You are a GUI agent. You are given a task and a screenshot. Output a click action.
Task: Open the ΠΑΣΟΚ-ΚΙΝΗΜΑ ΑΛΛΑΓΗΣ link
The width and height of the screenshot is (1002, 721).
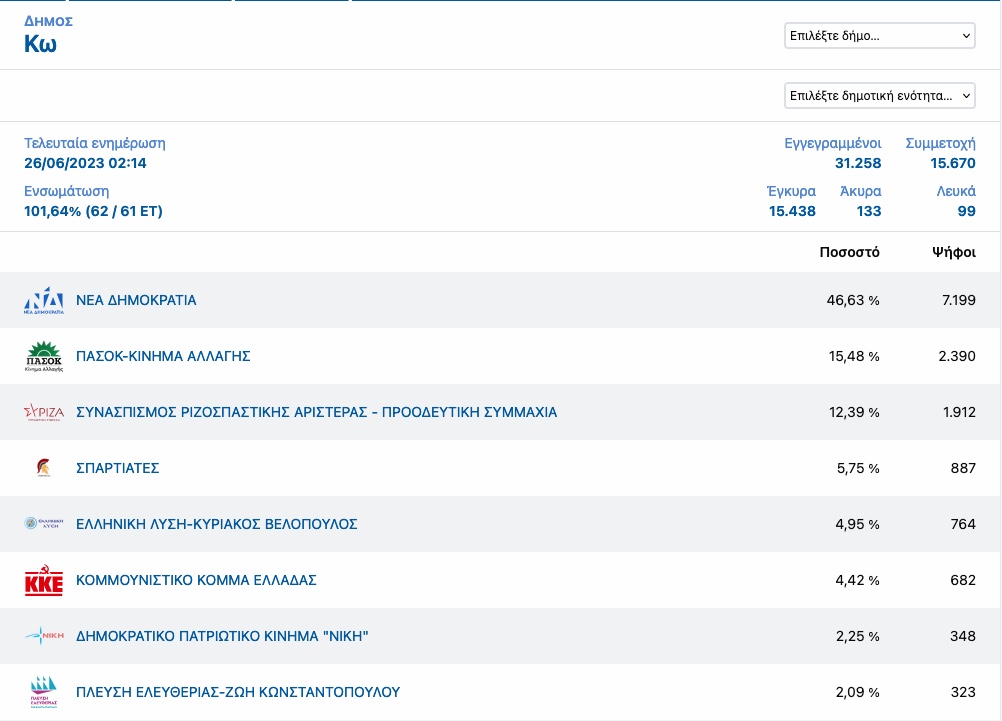[x=163, y=356]
